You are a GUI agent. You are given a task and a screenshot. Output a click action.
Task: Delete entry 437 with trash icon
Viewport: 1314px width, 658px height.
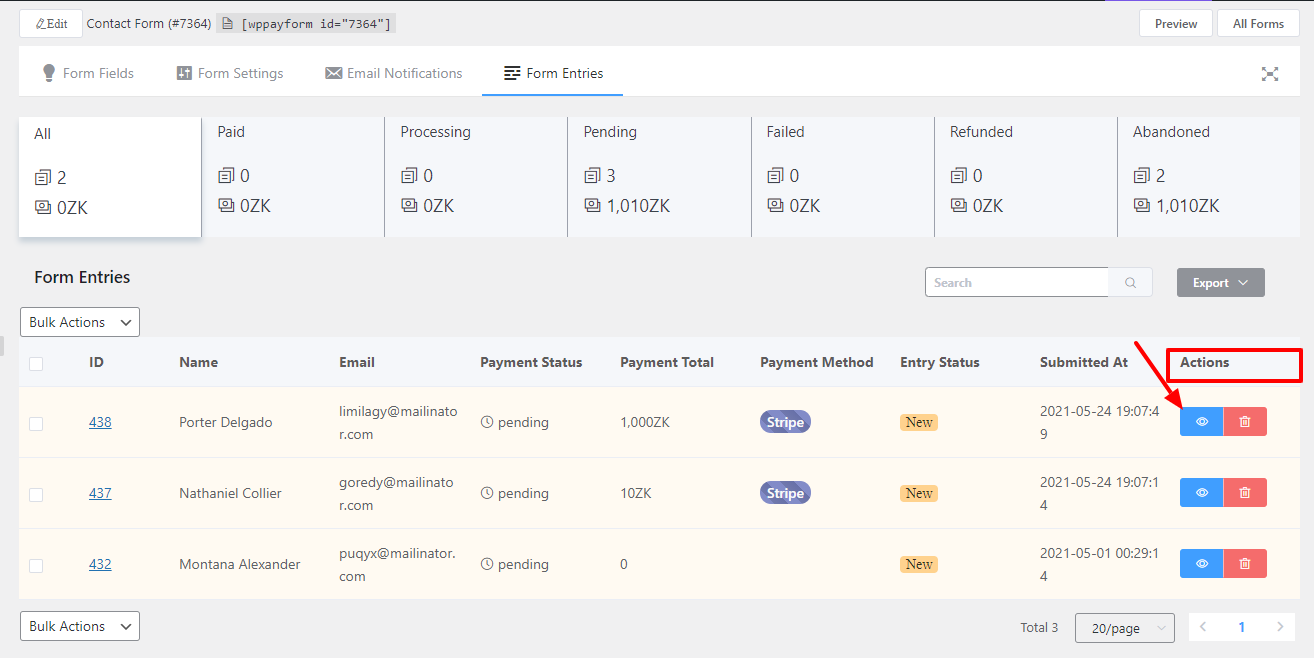point(1245,493)
